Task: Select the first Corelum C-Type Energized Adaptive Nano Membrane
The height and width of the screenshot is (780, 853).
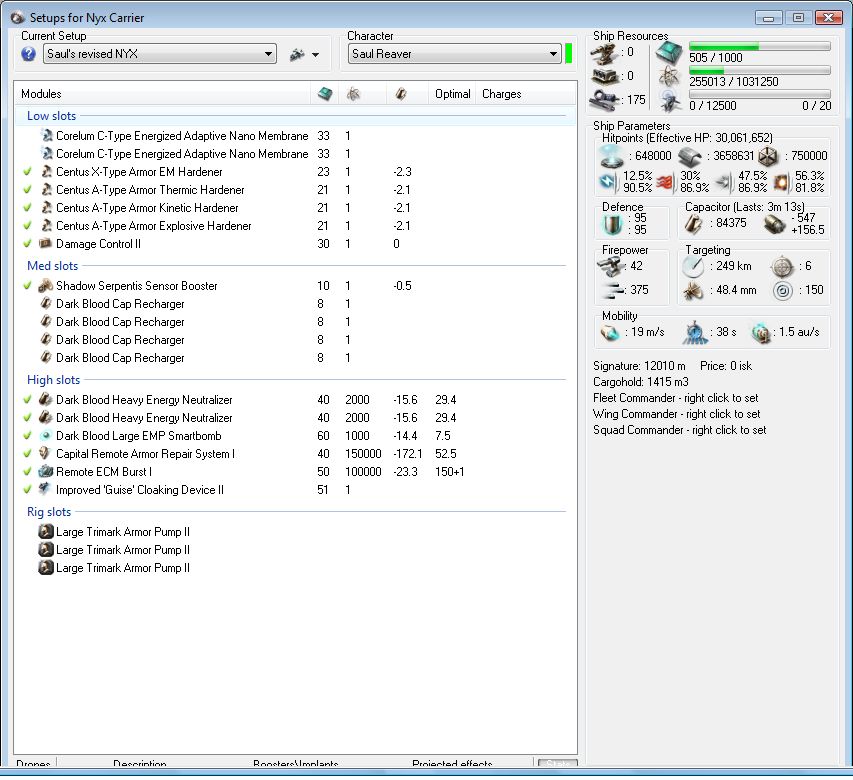Action: pos(295,136)
